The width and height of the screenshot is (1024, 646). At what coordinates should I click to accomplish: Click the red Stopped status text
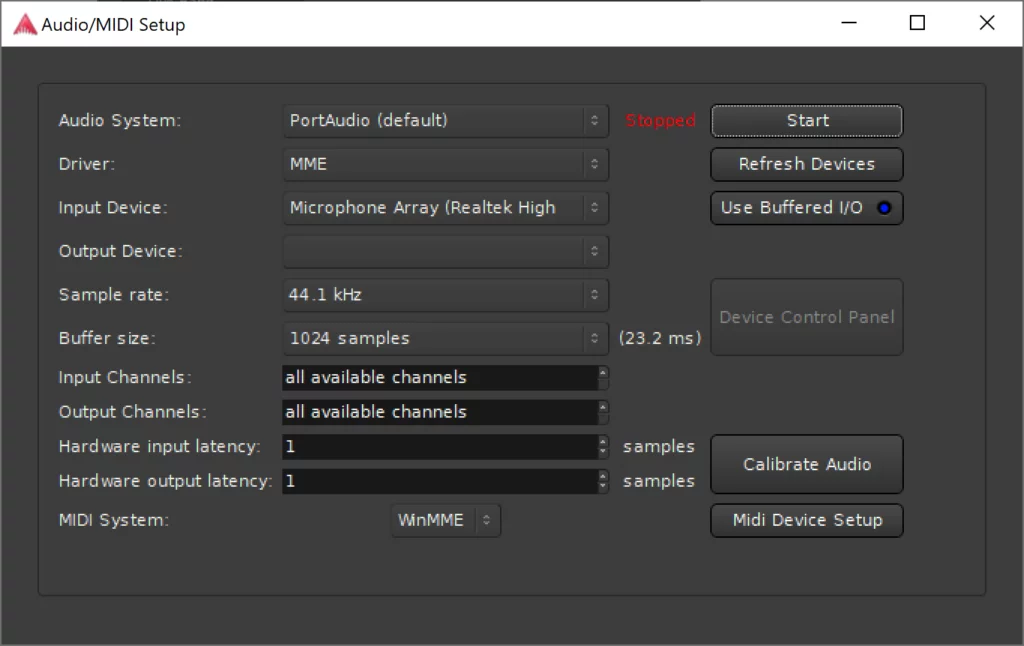pyautogui.click(x=660, y=121)
